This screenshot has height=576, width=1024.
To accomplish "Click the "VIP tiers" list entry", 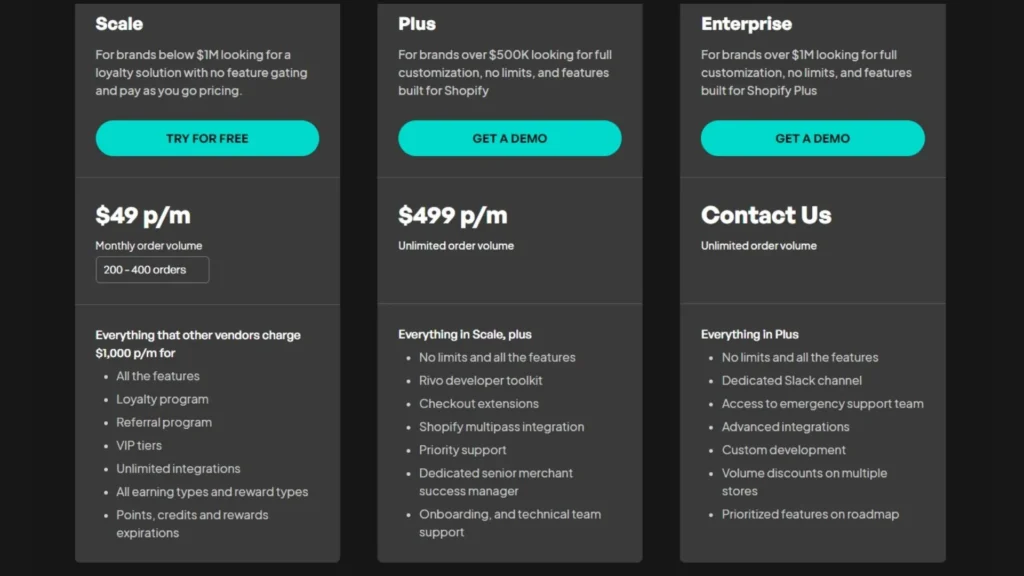I will (139, 445).
